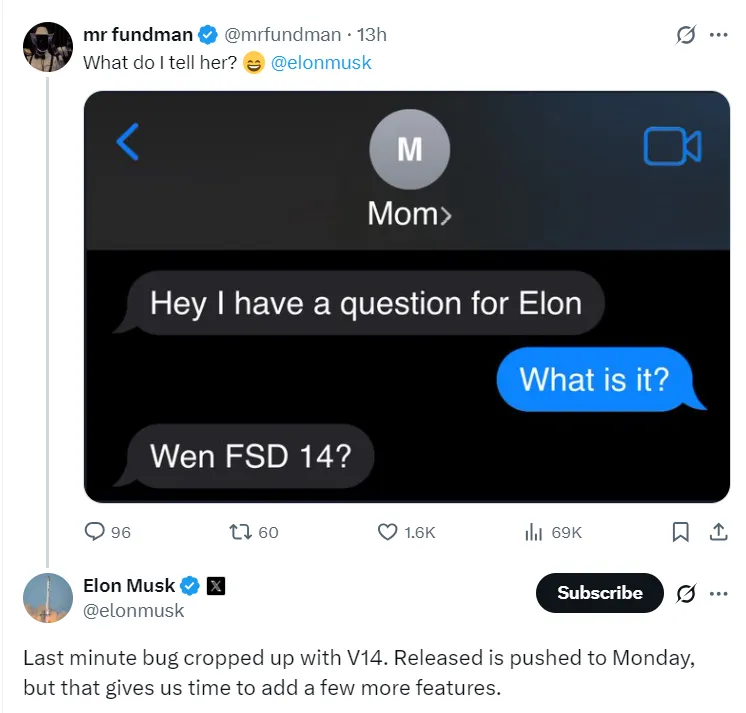
Task: Subscribe to Elon Musk
Action: (x=599, y=593)
